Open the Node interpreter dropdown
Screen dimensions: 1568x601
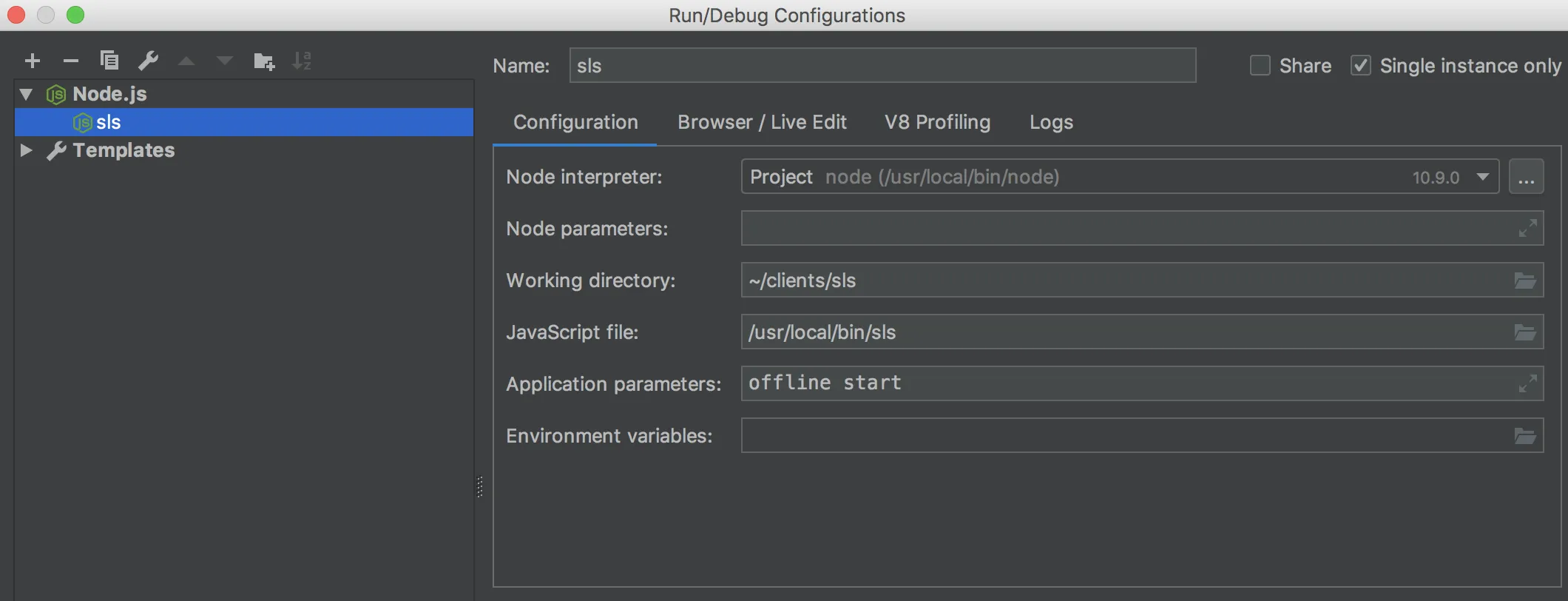tap(1483, 177)
